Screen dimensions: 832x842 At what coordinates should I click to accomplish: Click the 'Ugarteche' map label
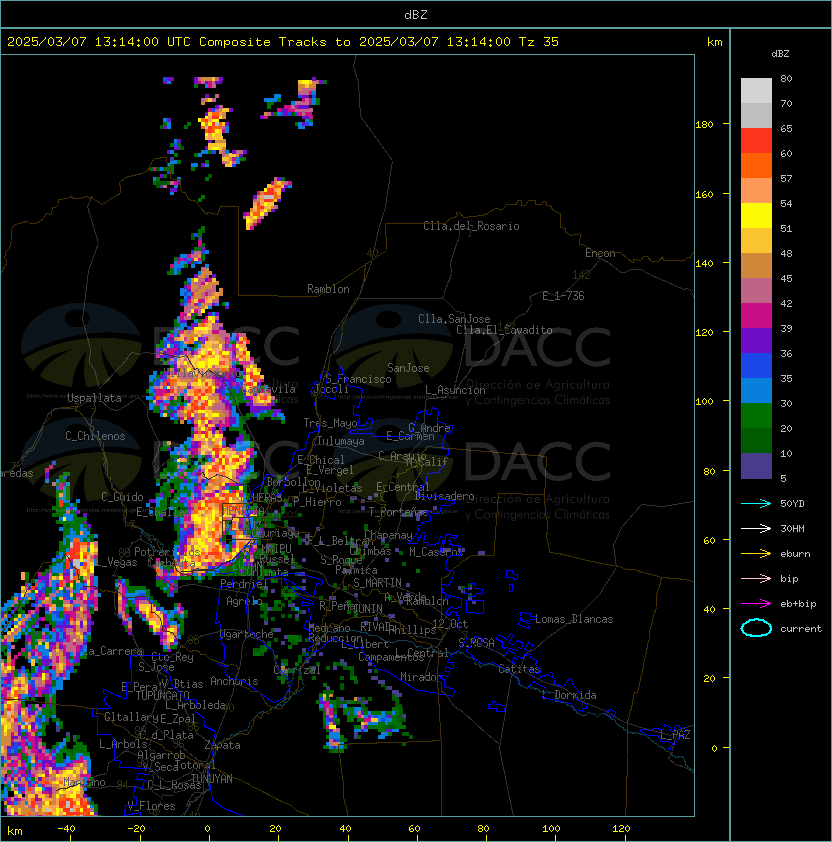click(x=247, y=634)
